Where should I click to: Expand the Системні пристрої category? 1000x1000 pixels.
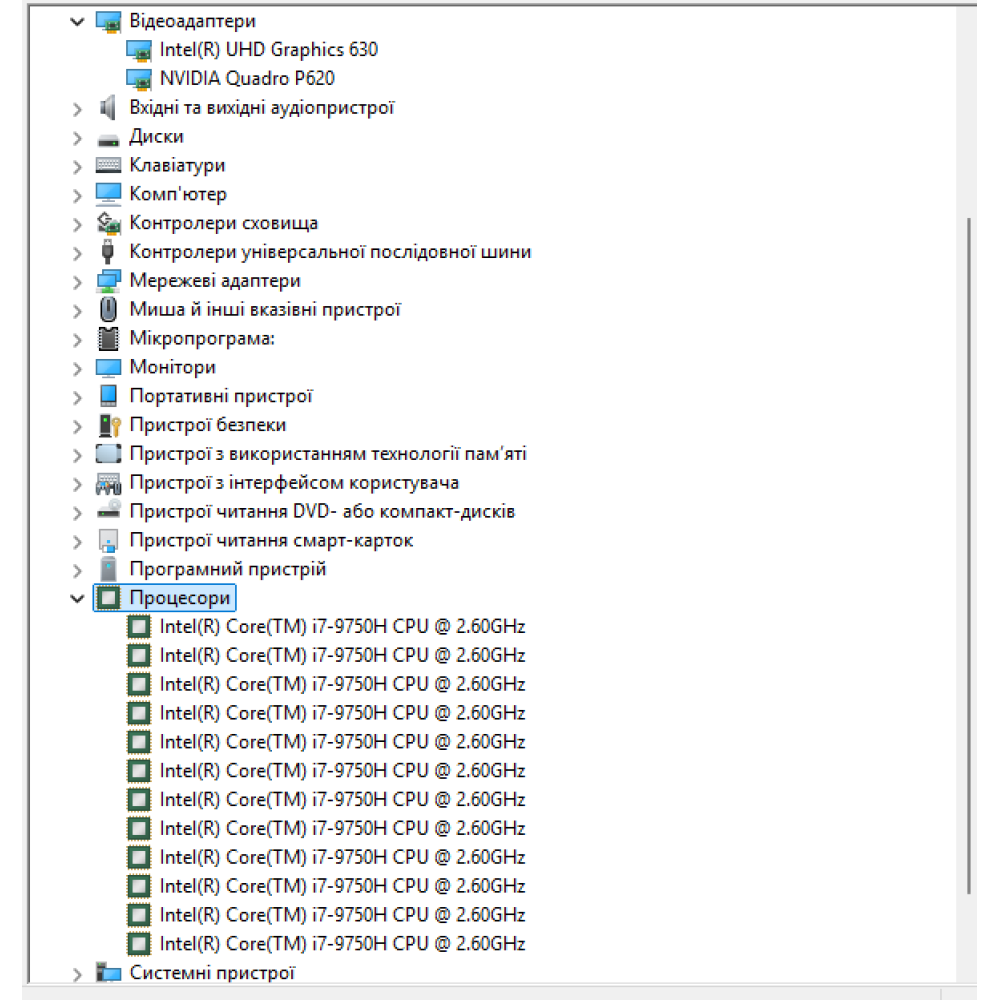point(78,973)
